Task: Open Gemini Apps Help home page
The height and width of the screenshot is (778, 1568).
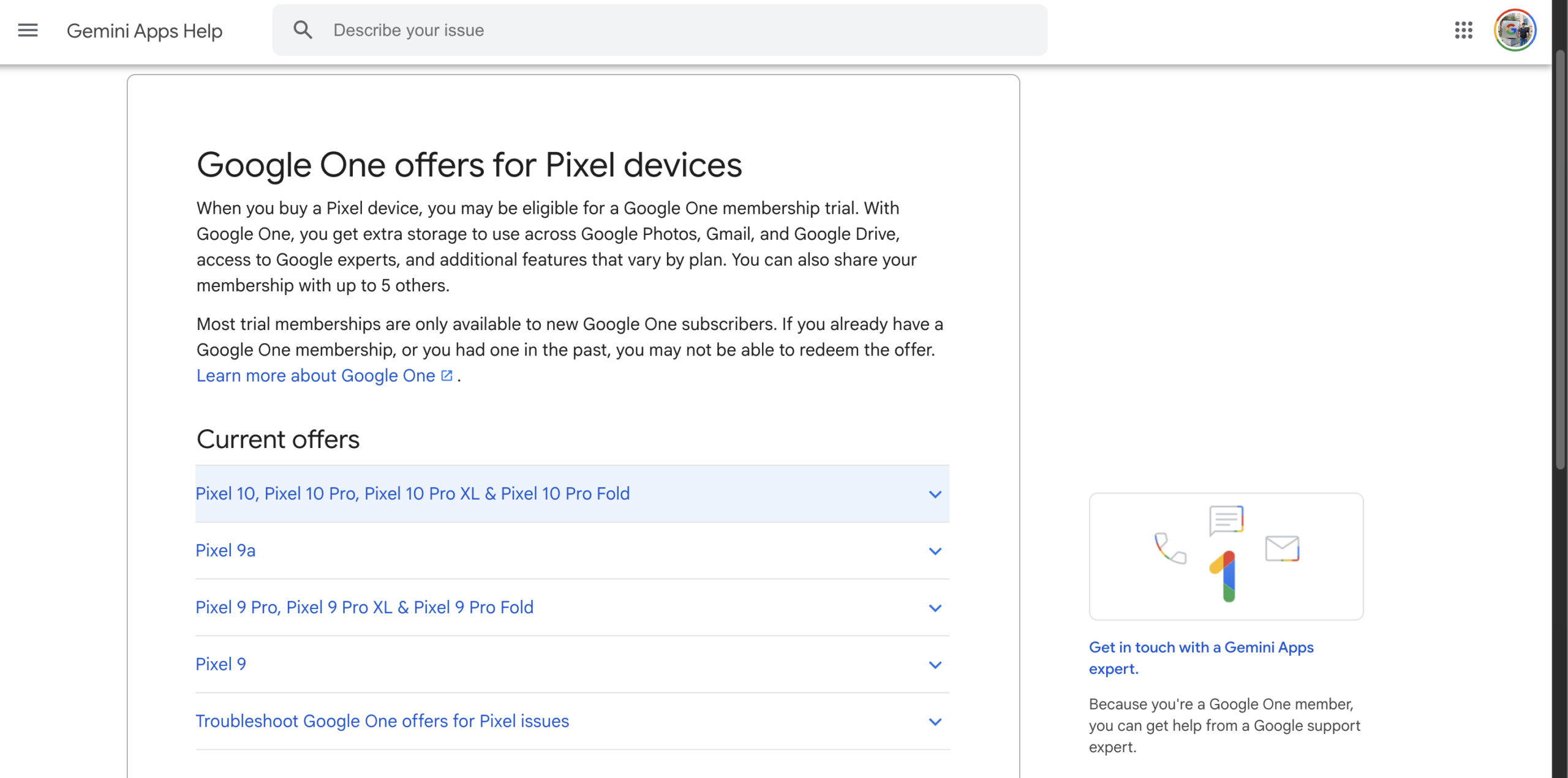Action: tap(144, 30)
